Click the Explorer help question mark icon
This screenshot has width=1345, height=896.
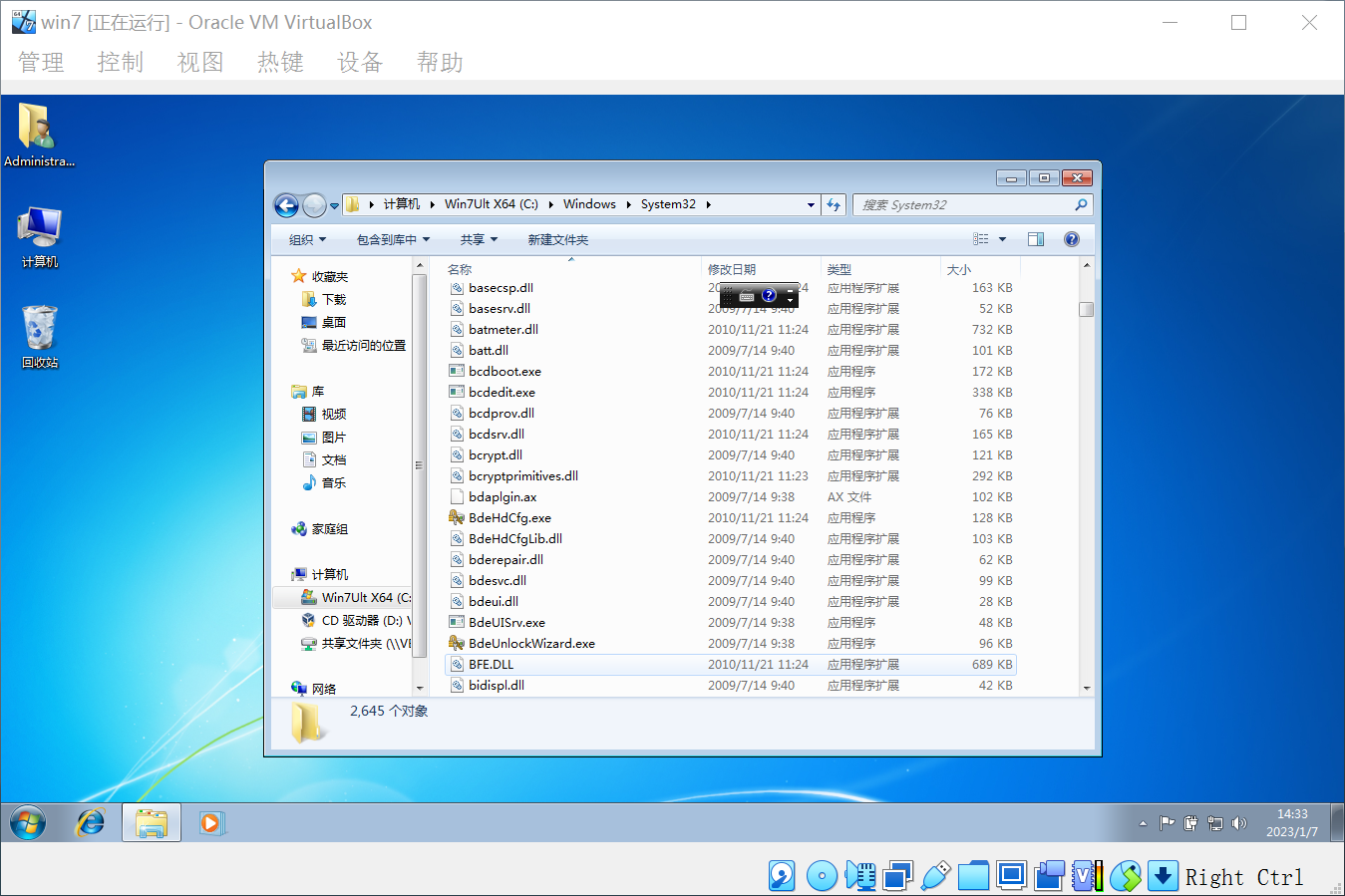tap(1072, 239)
